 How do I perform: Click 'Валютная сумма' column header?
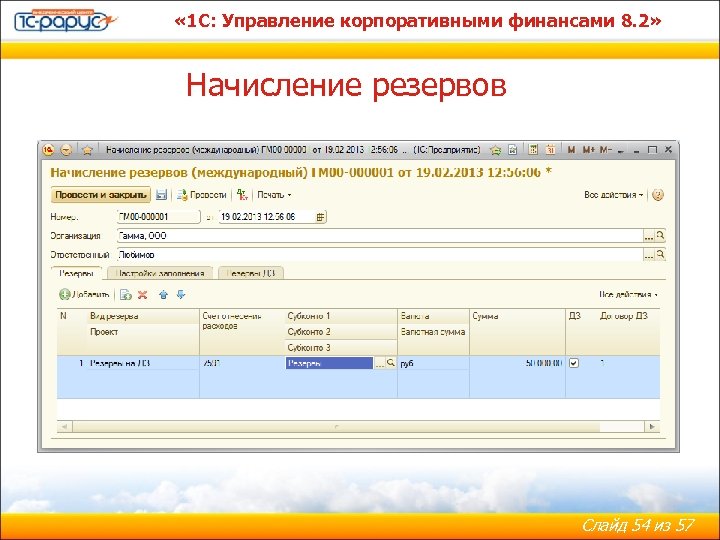tap(433, 339)
